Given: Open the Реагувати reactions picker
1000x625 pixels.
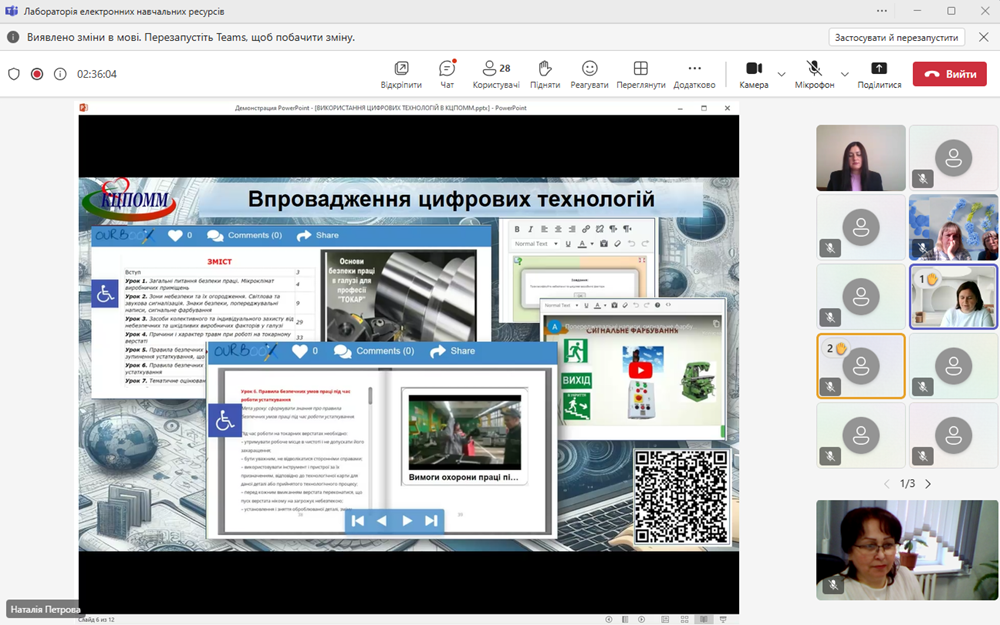Looking at the screenshot, I should click(589, 72).
